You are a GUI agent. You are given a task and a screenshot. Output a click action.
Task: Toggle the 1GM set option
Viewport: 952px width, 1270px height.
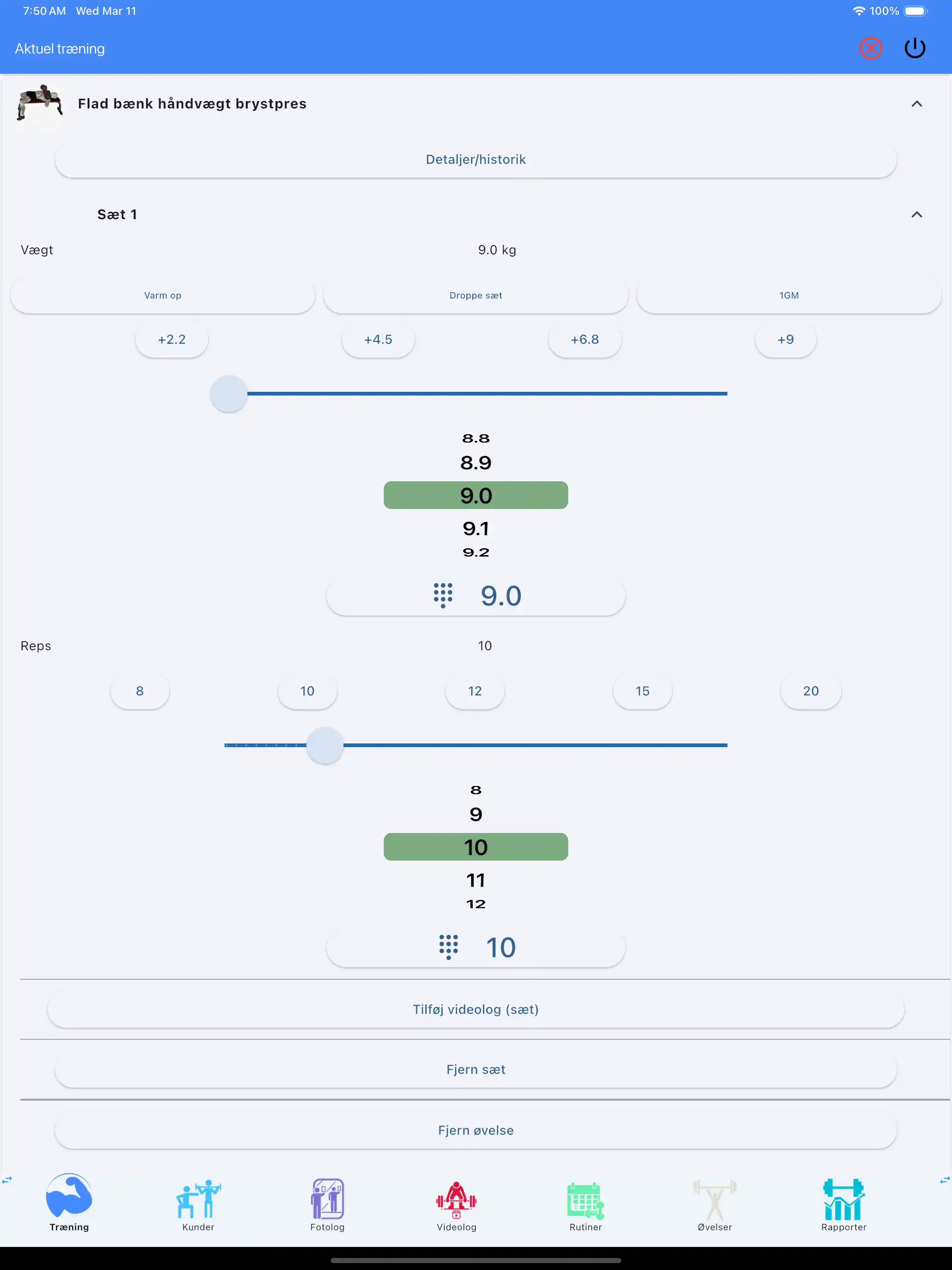coord(788,295)
